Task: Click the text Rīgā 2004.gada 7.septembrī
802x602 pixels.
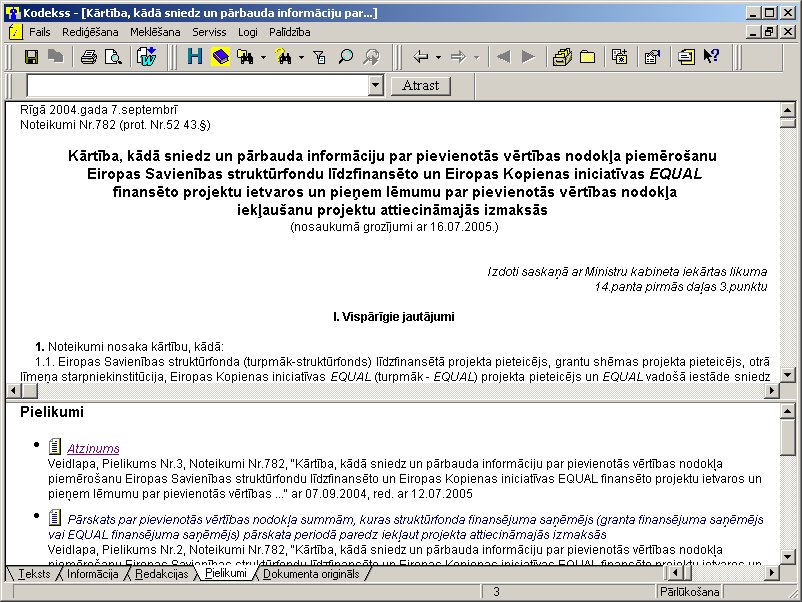Action: click(x=99, y=109)
